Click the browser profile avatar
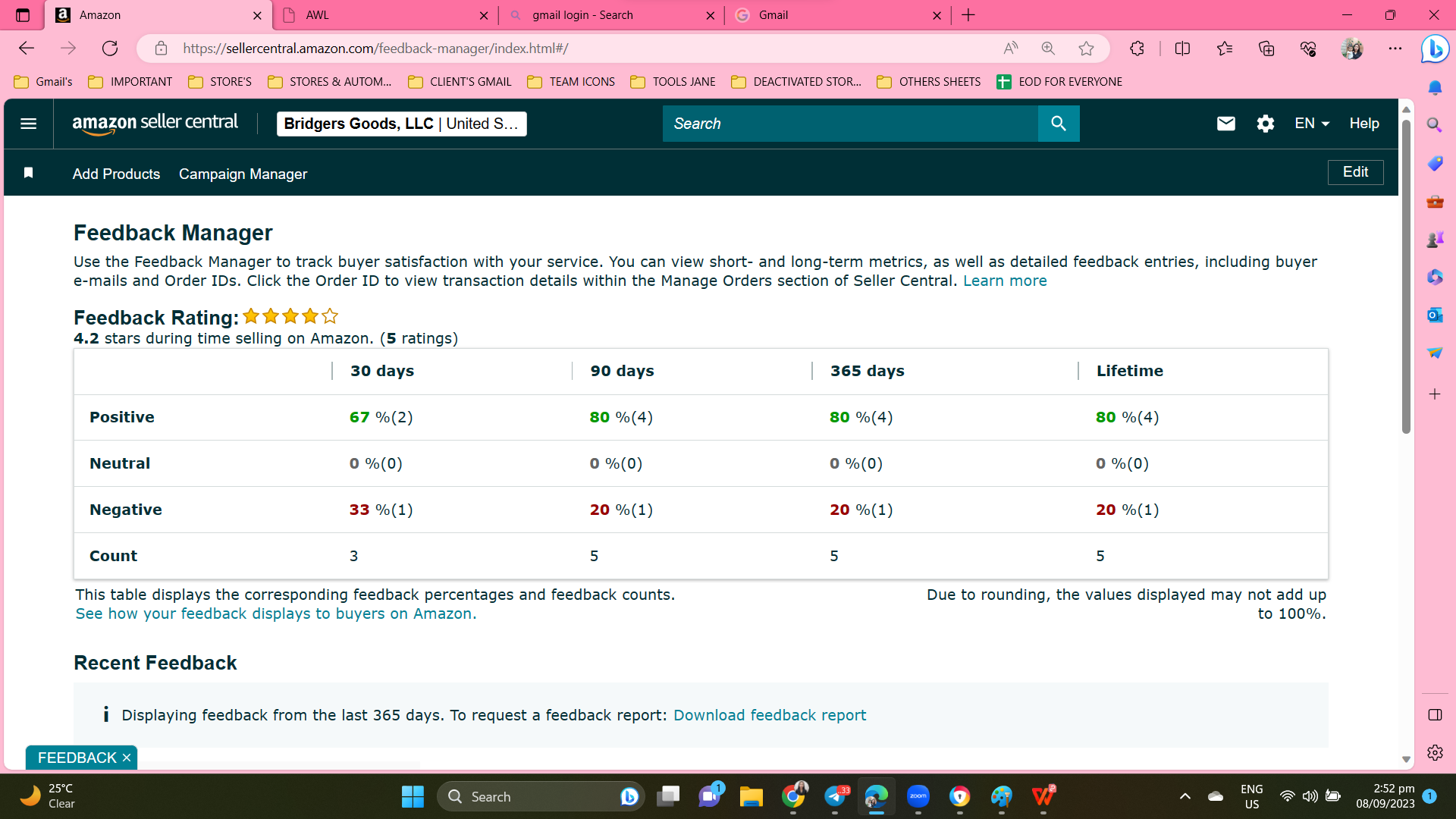Image resolution: width=1456 pixels, height=819 pixels. coord(1352,49)
